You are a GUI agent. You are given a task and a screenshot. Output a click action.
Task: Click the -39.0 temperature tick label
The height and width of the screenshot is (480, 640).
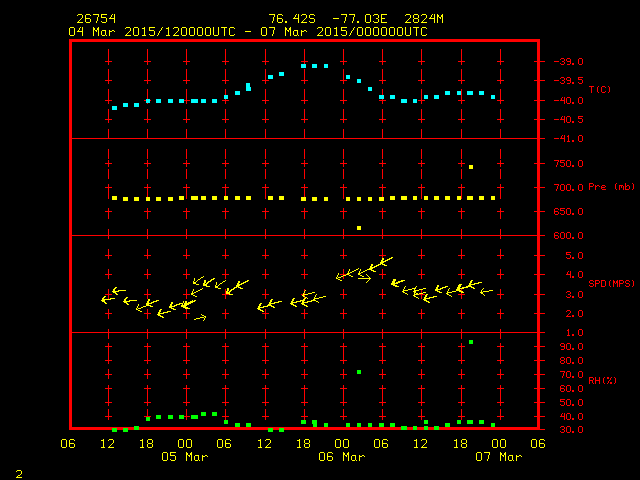click(568, 62)
